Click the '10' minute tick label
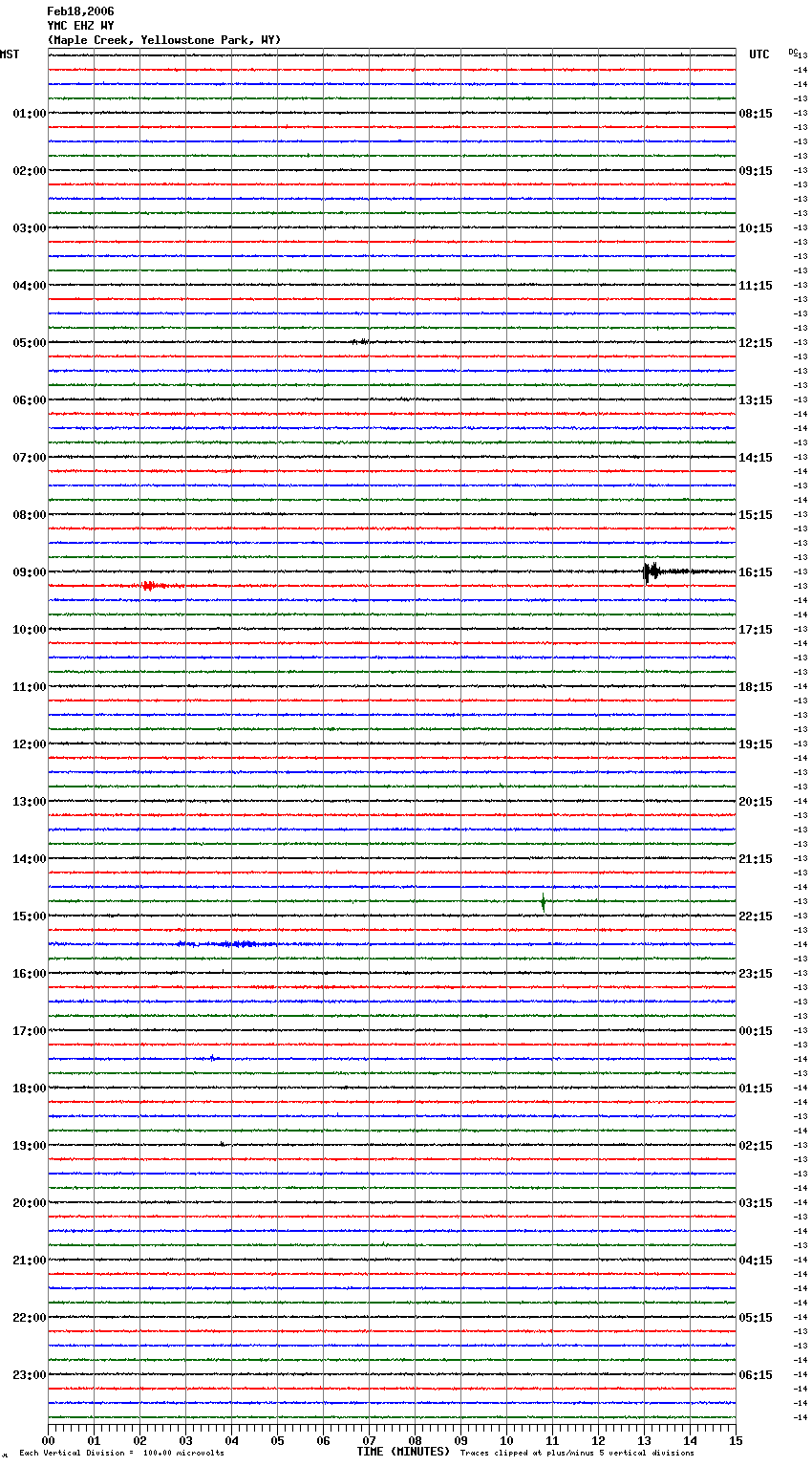812x1466 pixels. click(x=506, y=1440)
